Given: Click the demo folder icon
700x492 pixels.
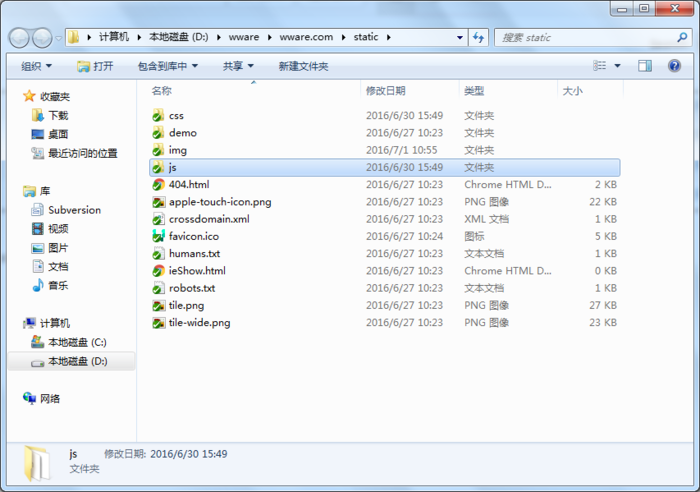Looking at the screenshot, I should coord(158,133).
